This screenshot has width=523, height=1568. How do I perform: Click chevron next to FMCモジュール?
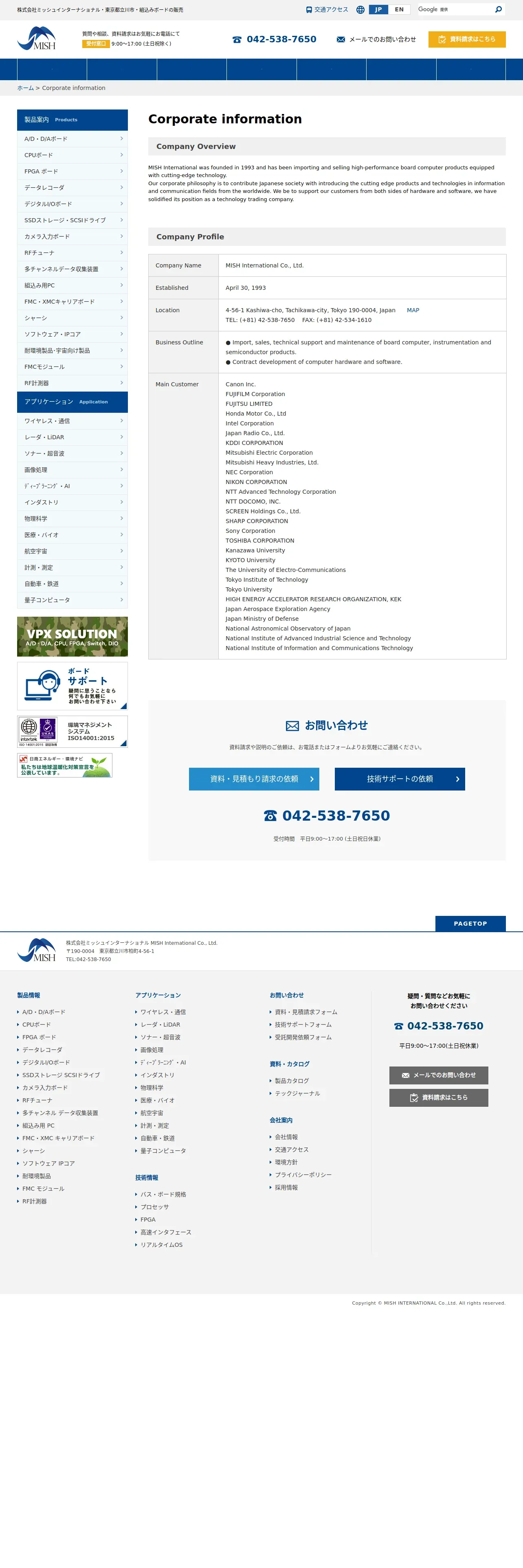point(121,366)
